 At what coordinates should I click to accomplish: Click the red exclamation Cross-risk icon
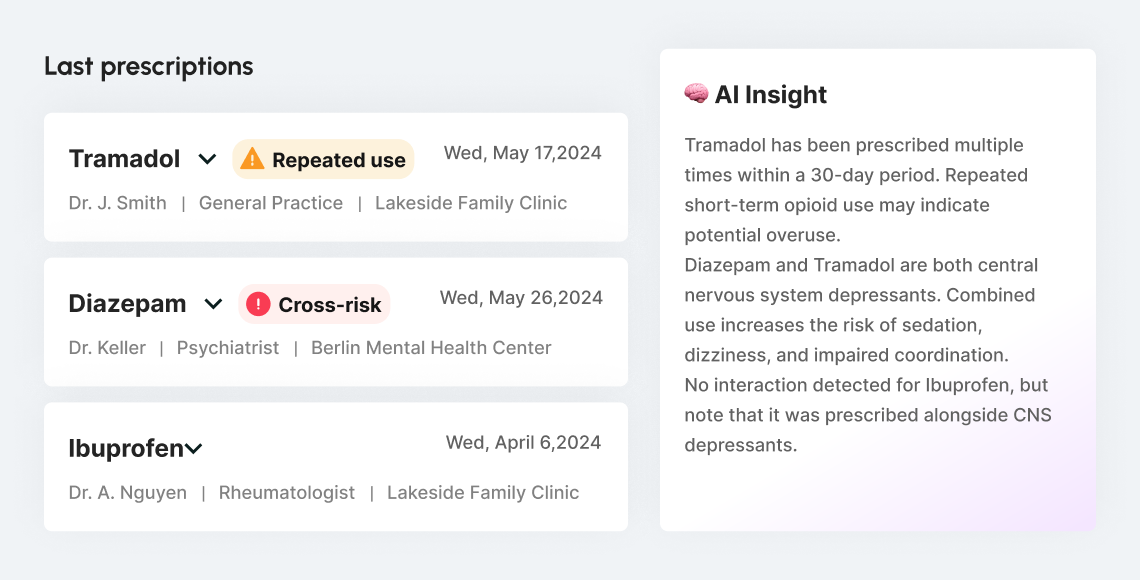tap(258, 303)
